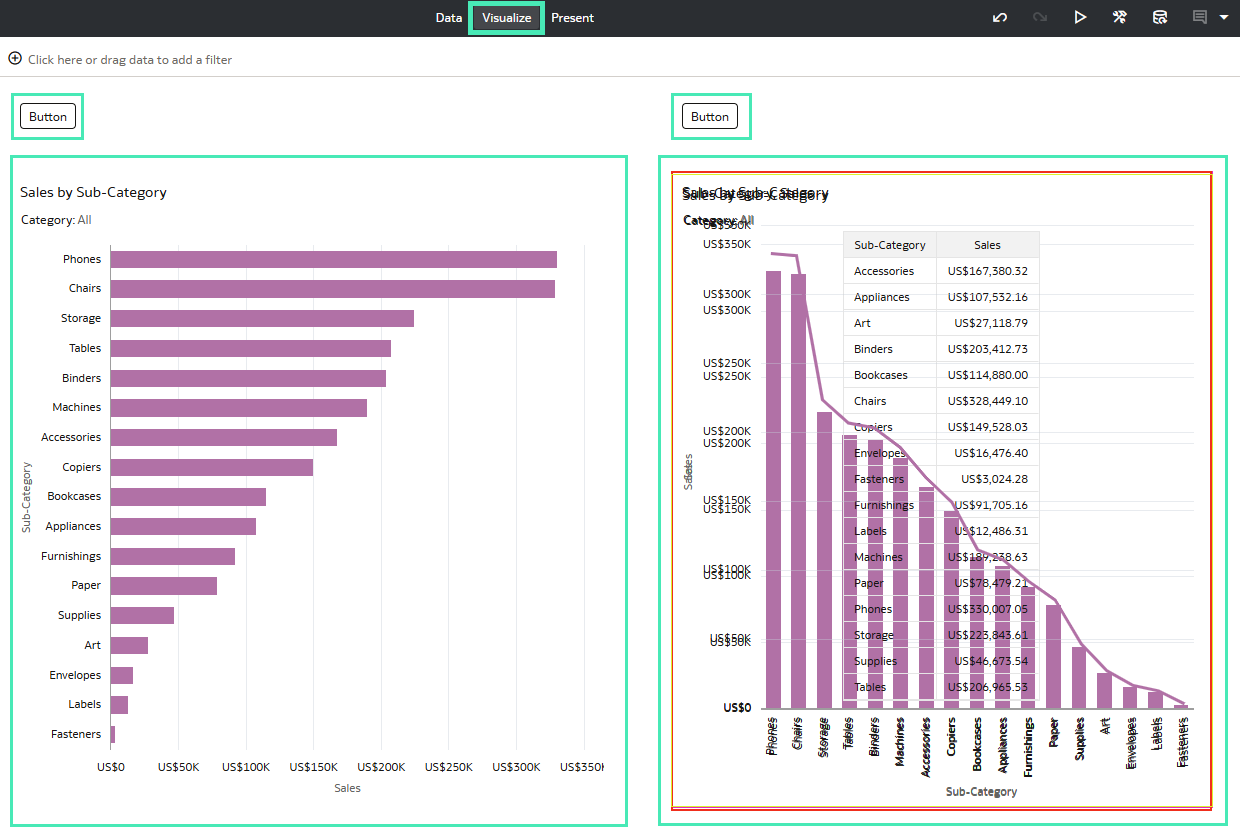Click the Button above the combo chart
This screenshot has height=837, width=1240.
tap(710, 116)
